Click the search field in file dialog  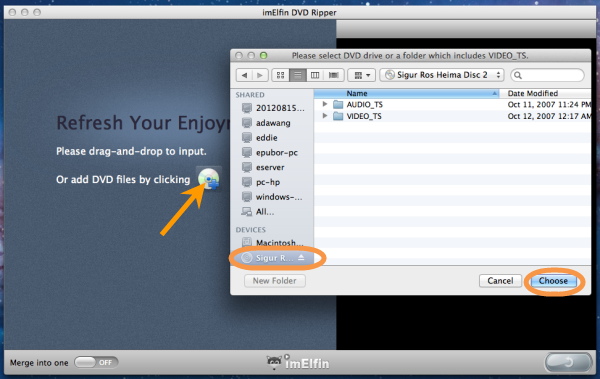tap(548, 75)
